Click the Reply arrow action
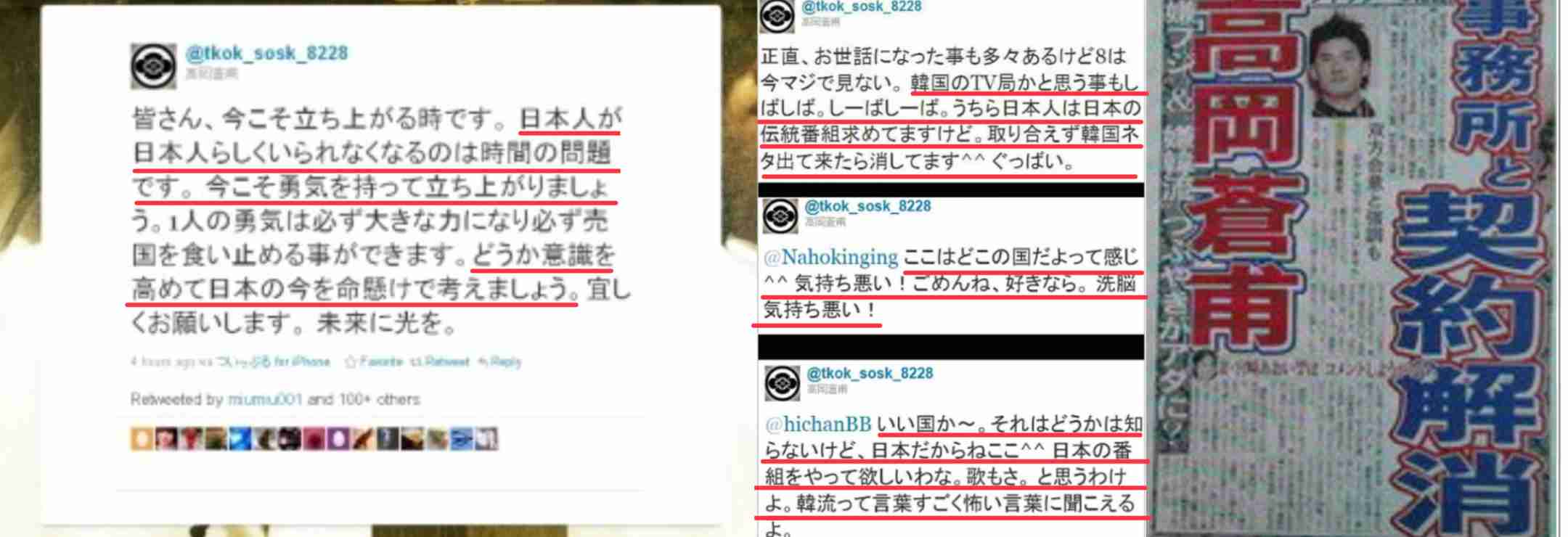The height and width of the screenshot is (537, 1568). tap(499, 361)
